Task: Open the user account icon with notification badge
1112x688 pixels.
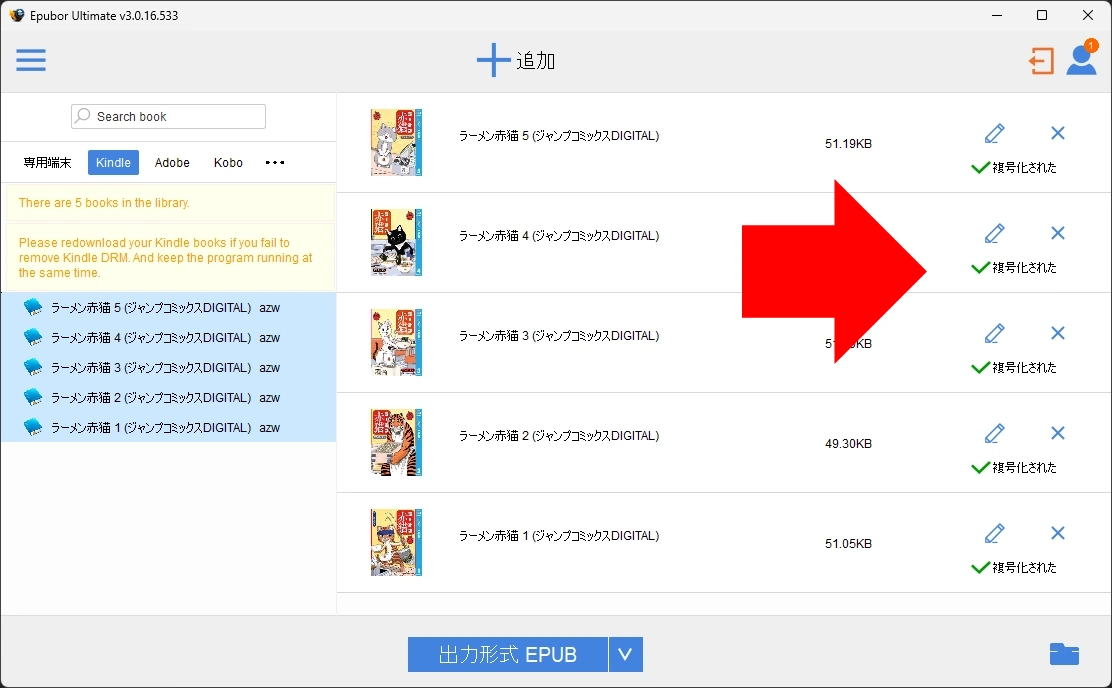Action: [1081, 60]
